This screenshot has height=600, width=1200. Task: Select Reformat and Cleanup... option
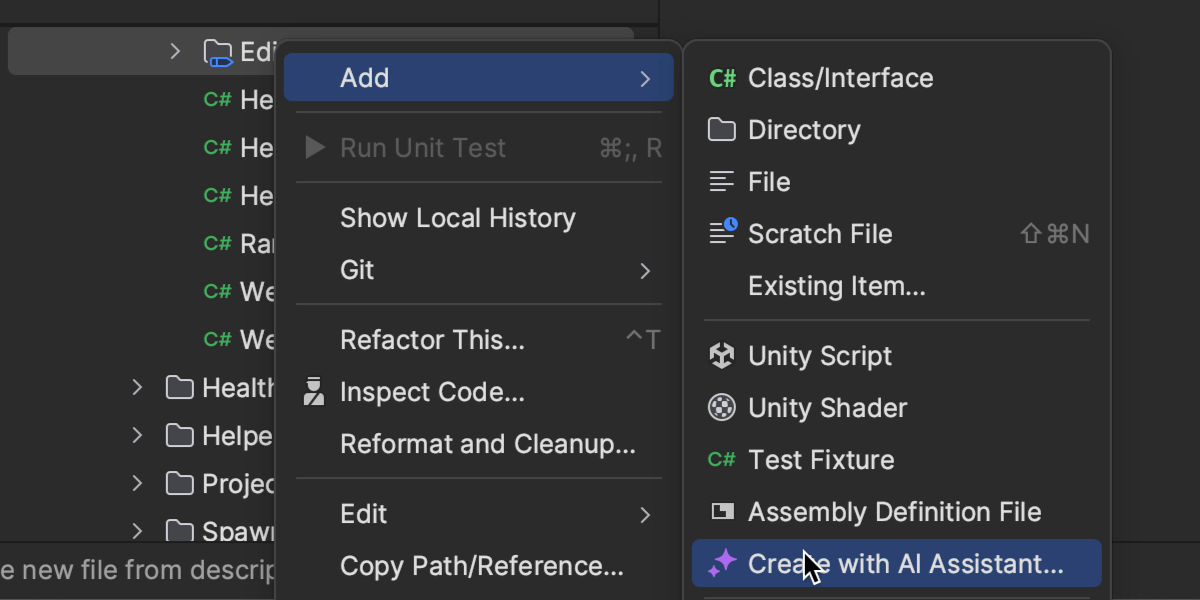point(487,444)
